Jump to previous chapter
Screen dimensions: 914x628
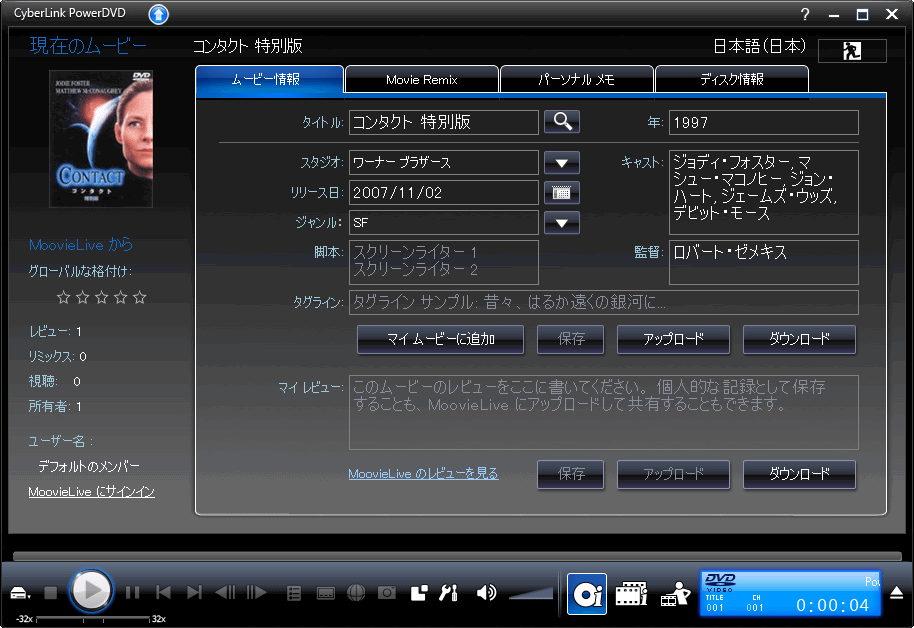[164, 593]
